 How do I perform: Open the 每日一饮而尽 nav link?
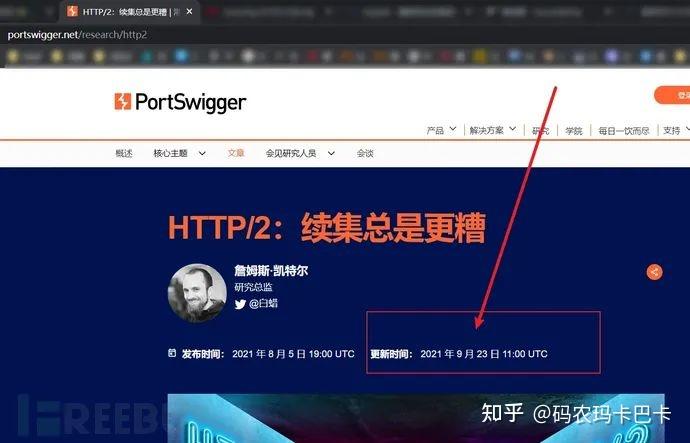[624, 131]
